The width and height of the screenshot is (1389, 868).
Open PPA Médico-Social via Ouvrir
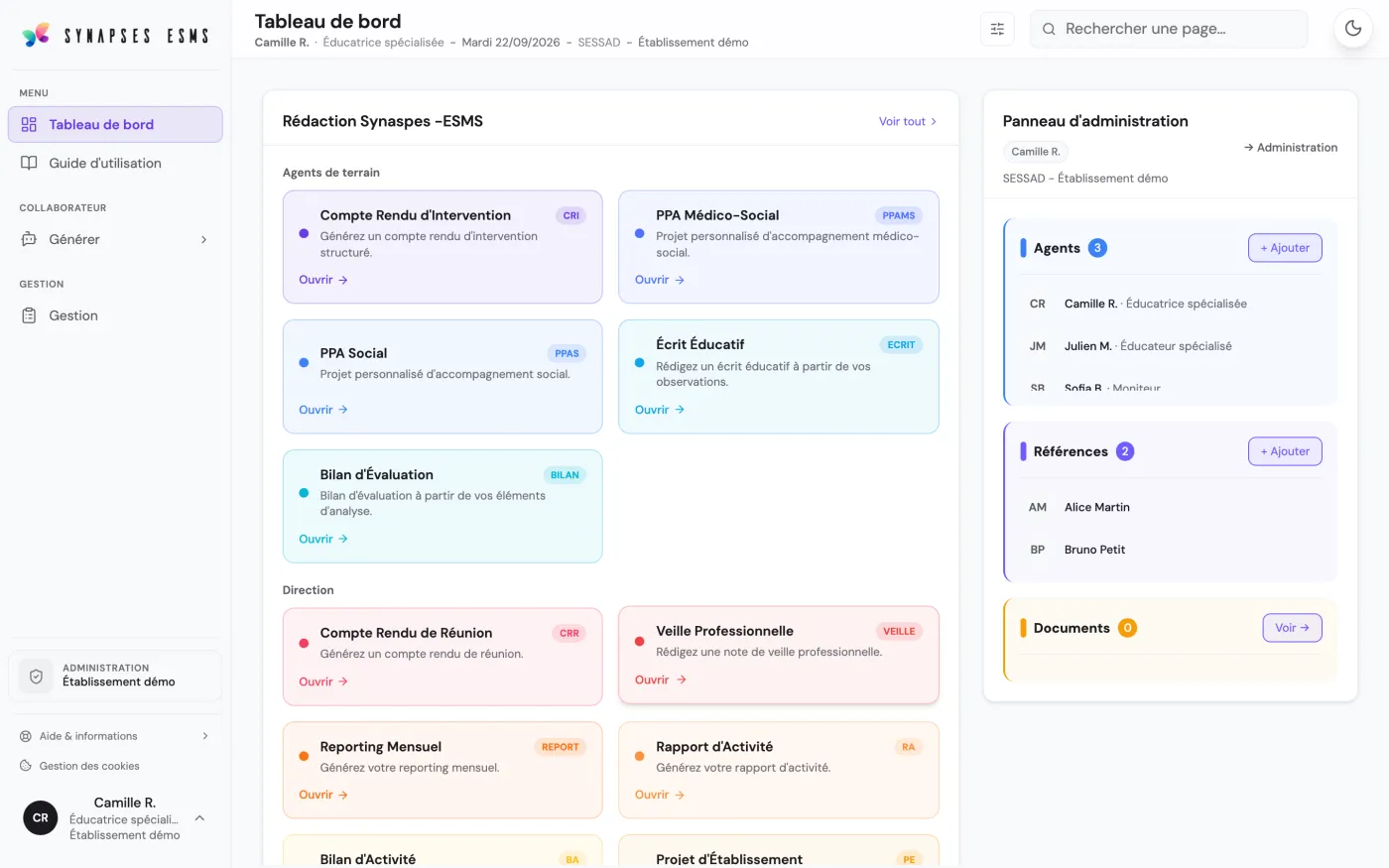pos(660,280)
